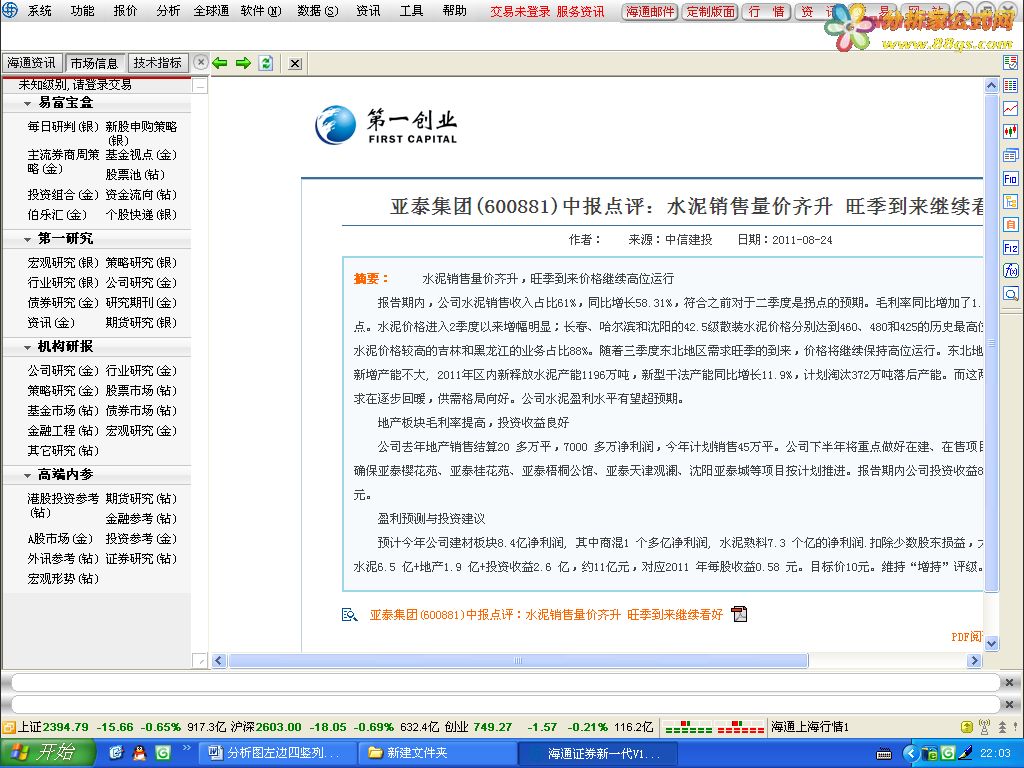Click the scroll-down arrow of the report pane
This screenshot has height=768, width=1024.
[991, 644]
